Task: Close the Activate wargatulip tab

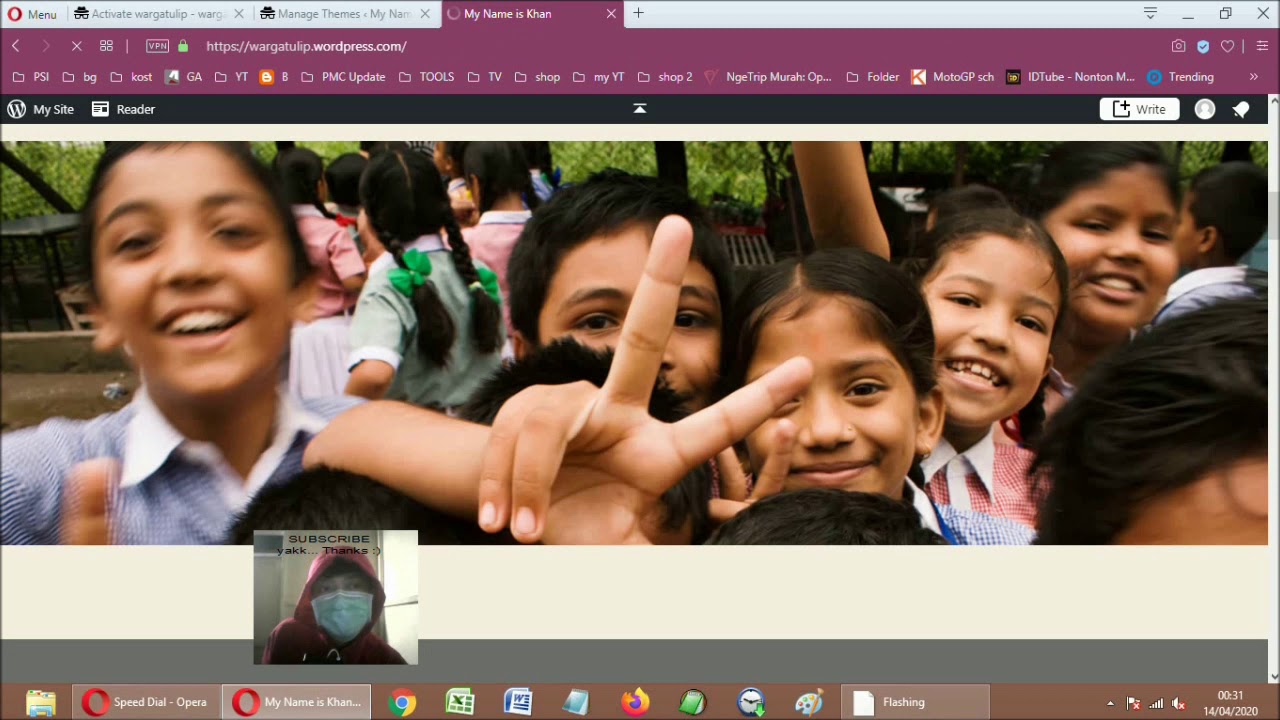Action: pyautogui.click(x=239, y=14)
